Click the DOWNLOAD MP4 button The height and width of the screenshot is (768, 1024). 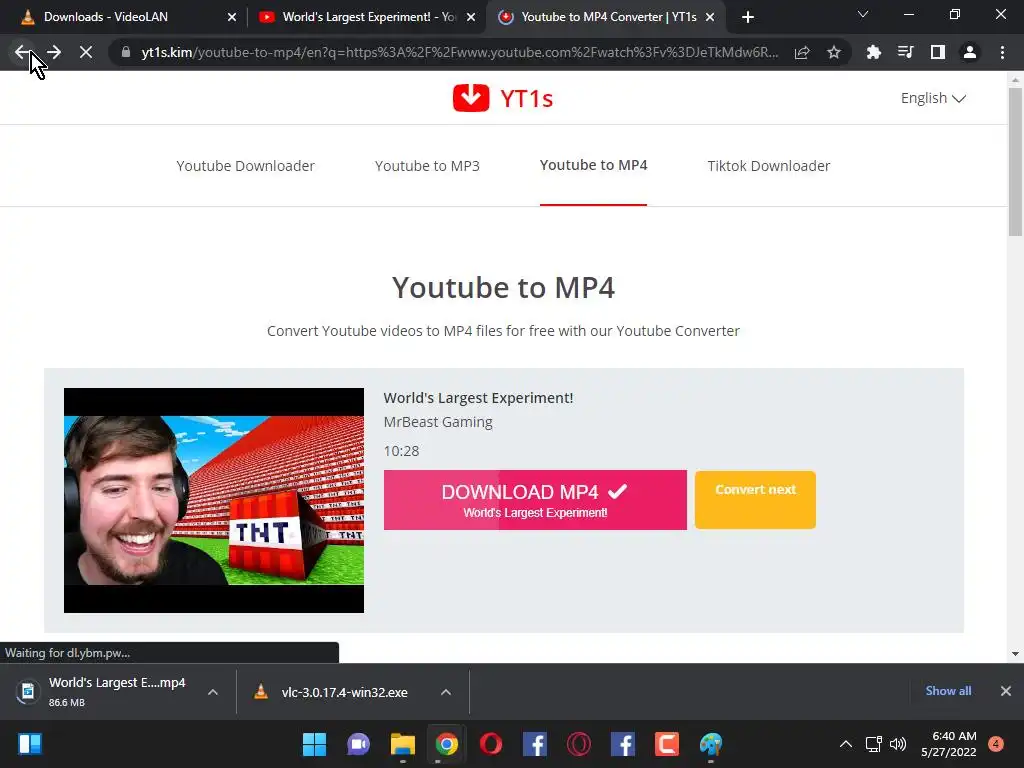coord(535,500)
